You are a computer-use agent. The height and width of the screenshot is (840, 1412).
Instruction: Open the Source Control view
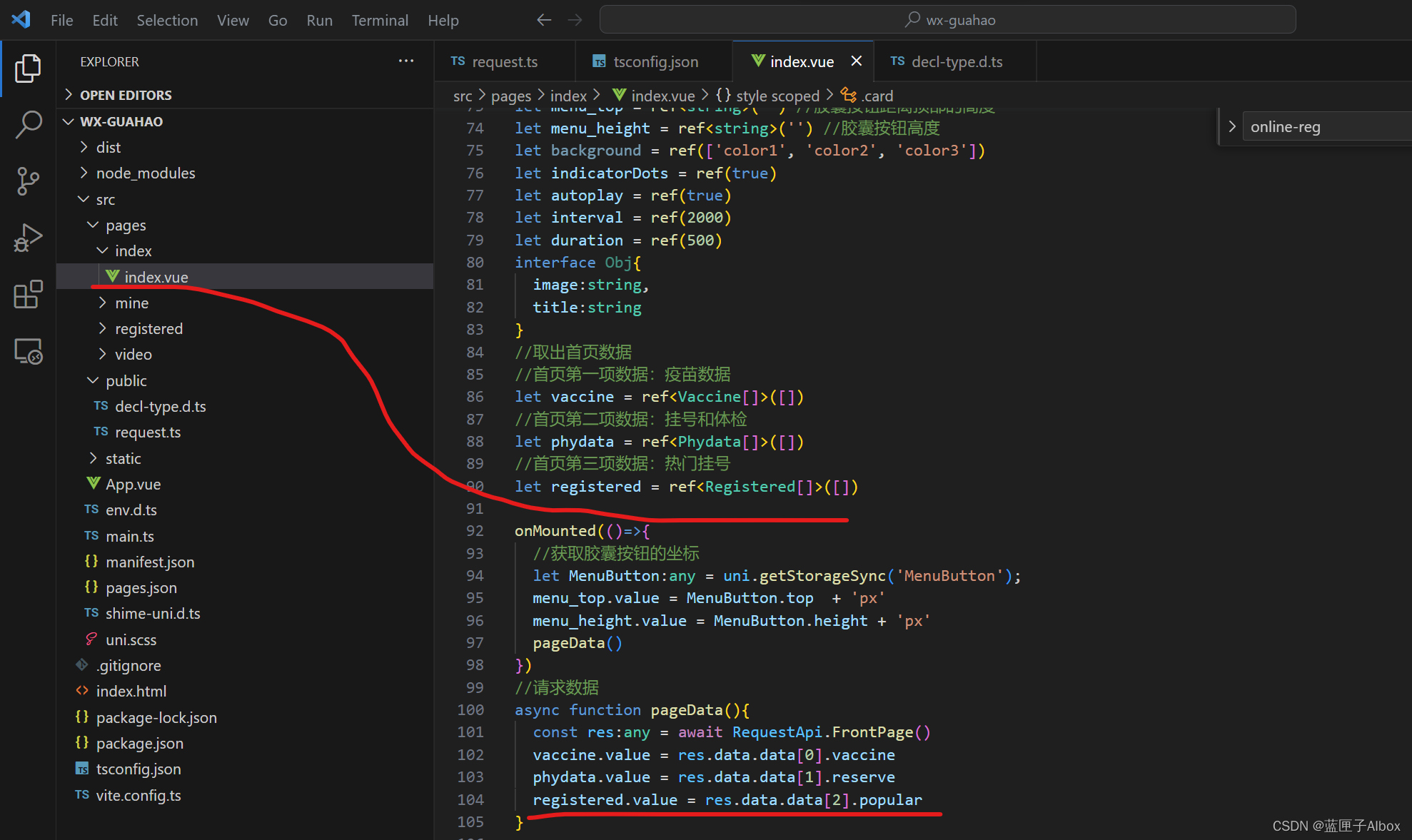tap(28, 181)
